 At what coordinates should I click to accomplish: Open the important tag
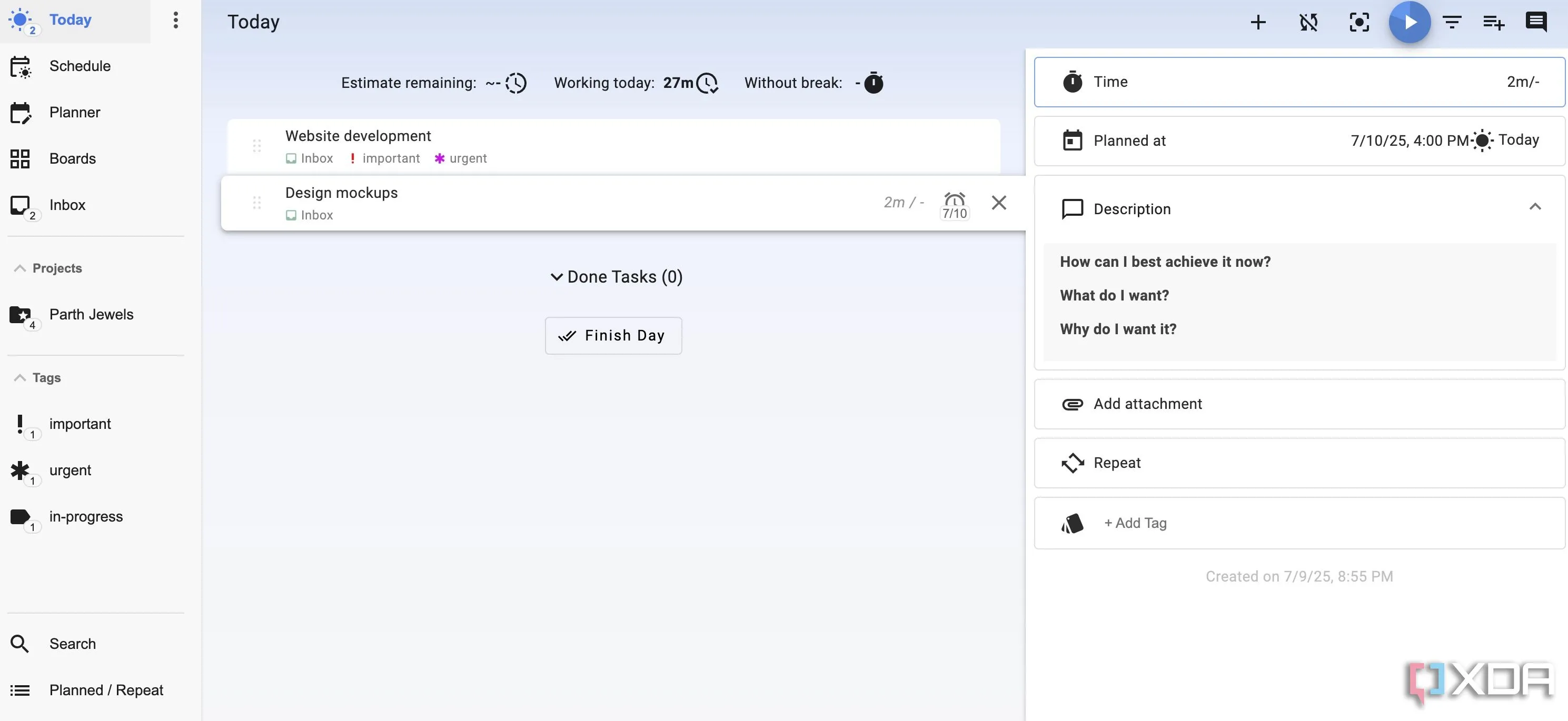tap(80, 424)
